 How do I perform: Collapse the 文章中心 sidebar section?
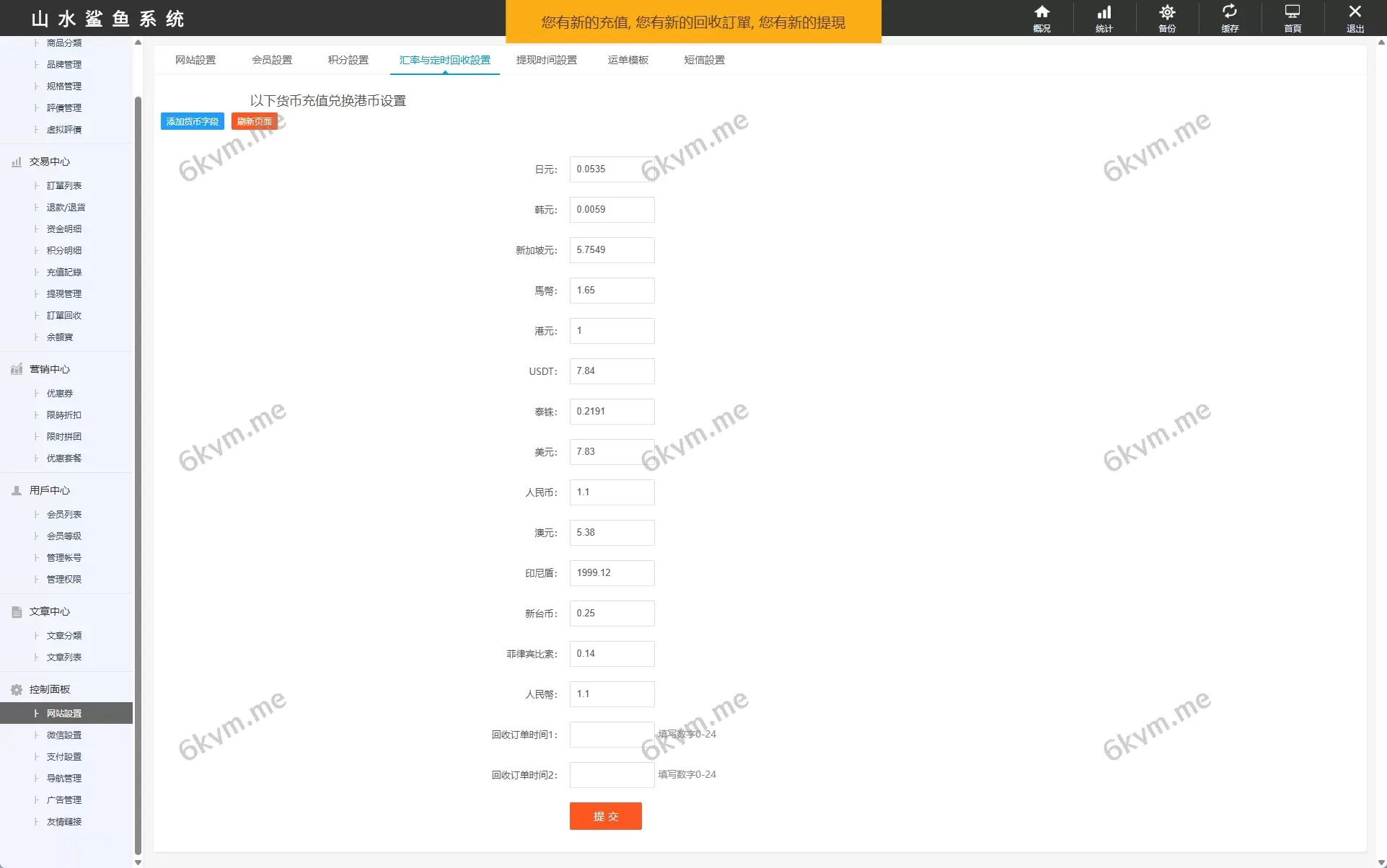pyautogui.click(x=50, y=611)
